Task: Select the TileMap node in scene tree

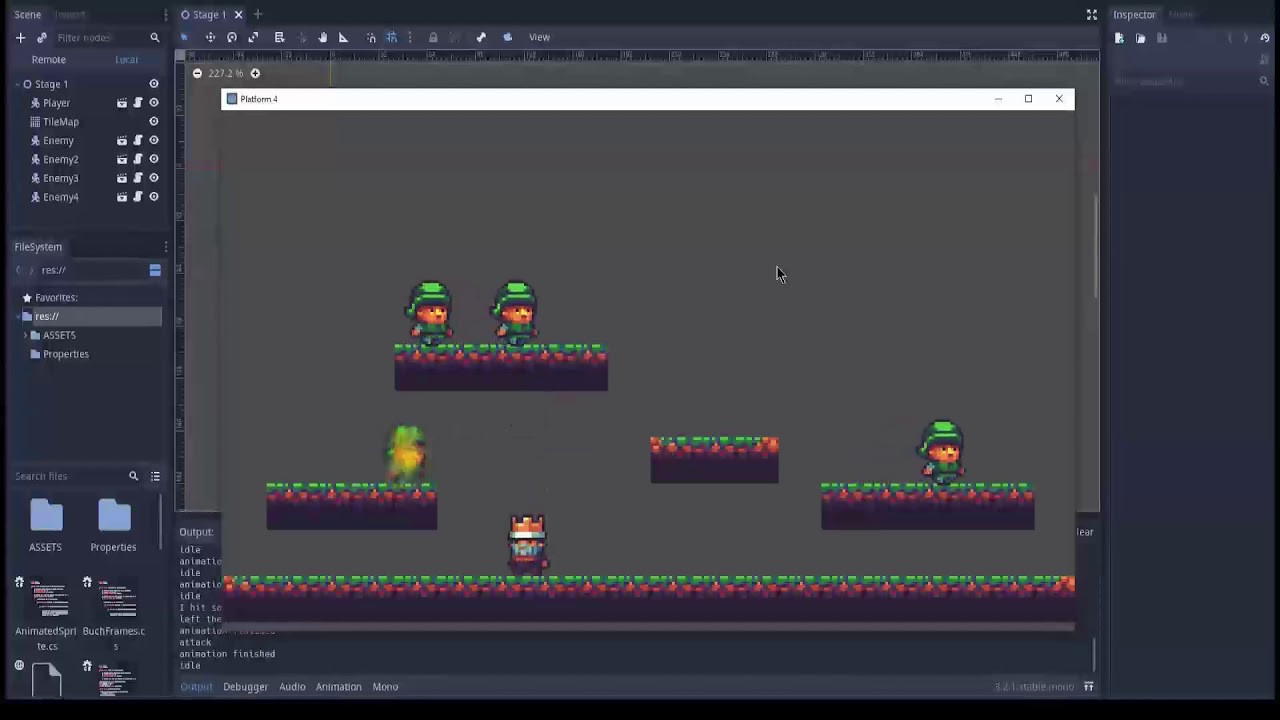Action: (x=60, y=122)
